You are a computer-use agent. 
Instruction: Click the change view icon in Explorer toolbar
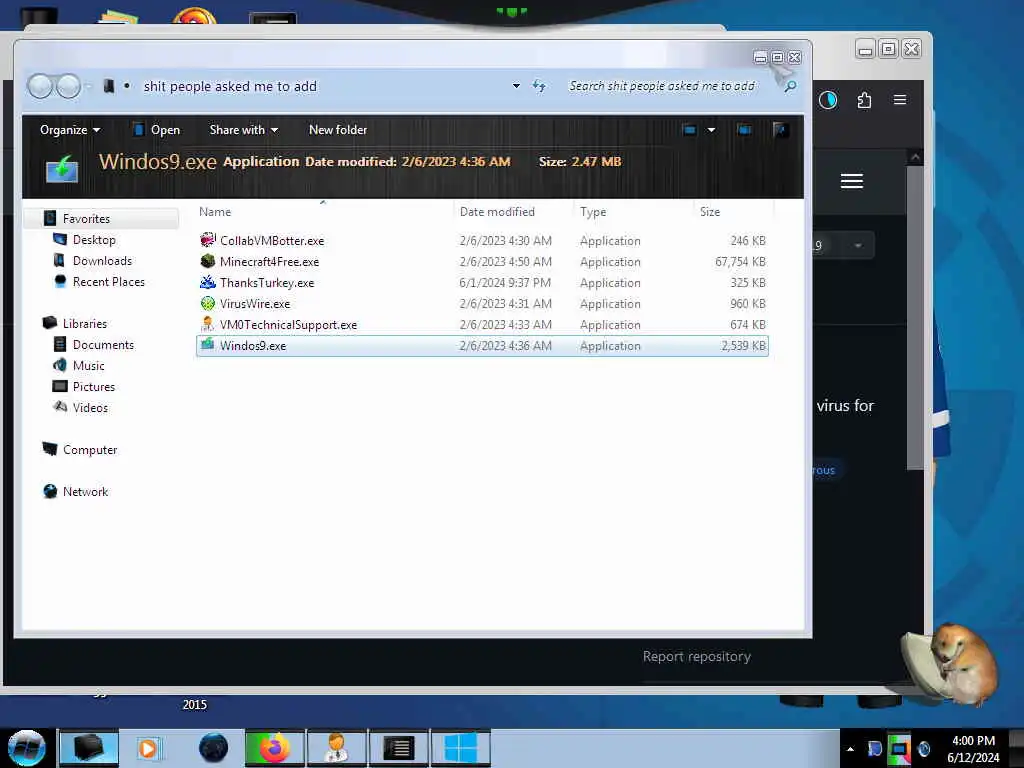pos(690,130)
